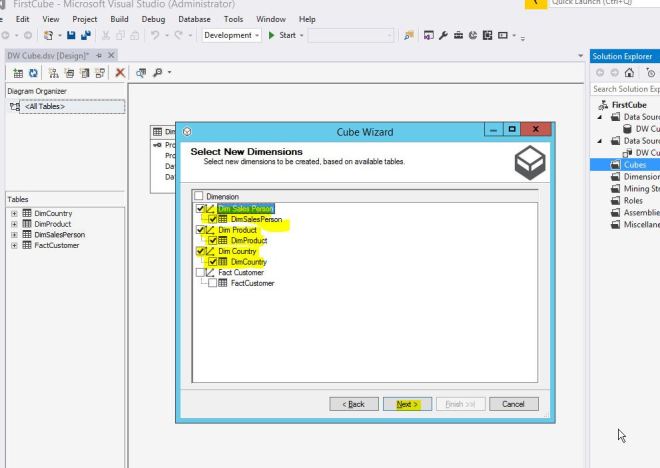
Task: Select Cubes folder in Solution Explorer
Action: pos(634,165)
